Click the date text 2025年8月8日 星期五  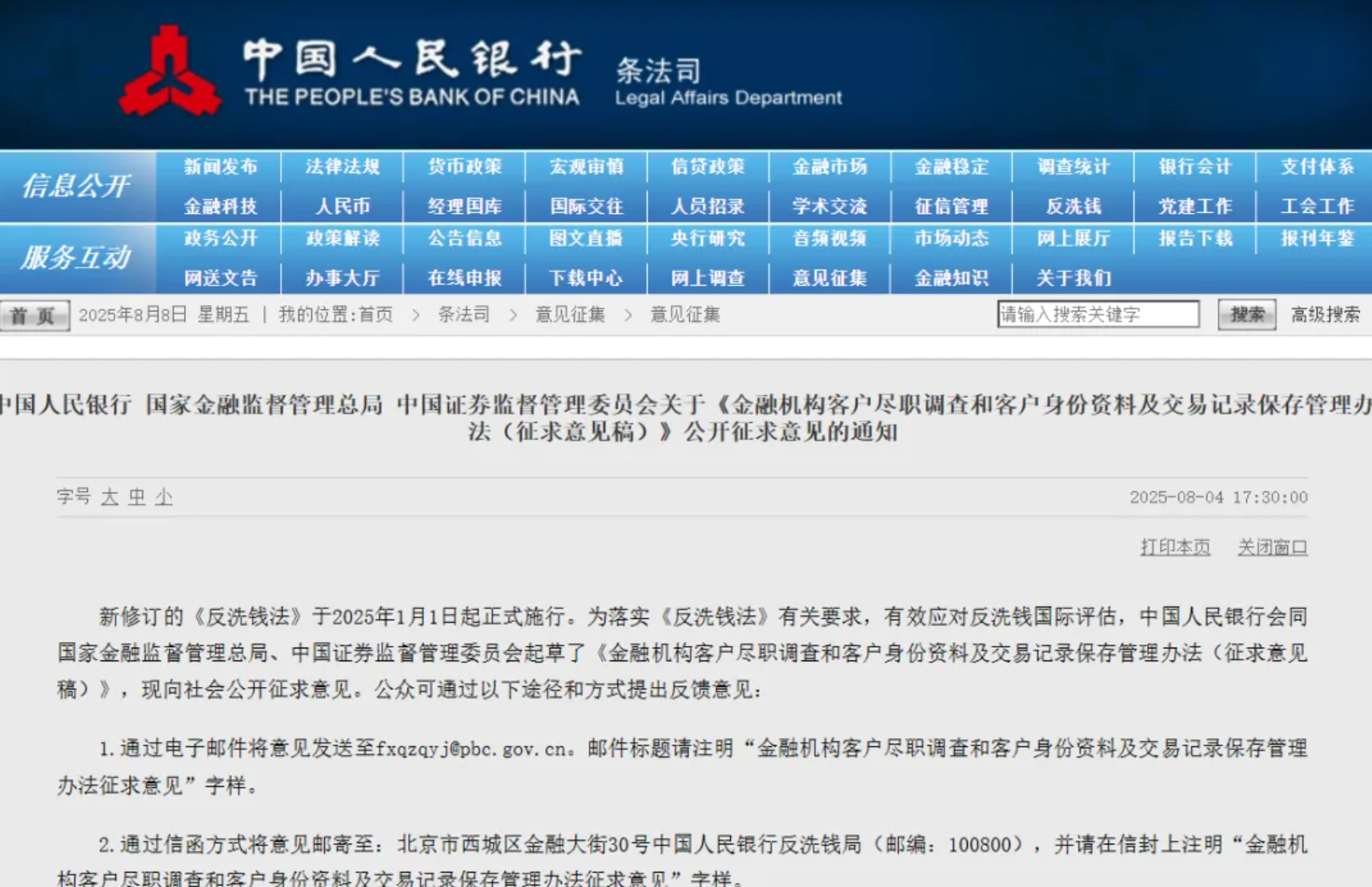click(164, 315)
